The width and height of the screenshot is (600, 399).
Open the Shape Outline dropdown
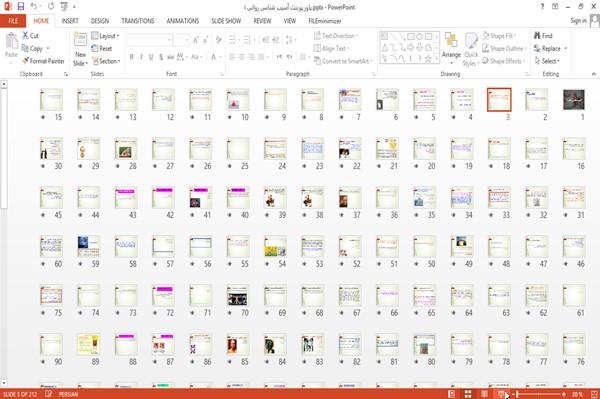(x=504, y=49)
